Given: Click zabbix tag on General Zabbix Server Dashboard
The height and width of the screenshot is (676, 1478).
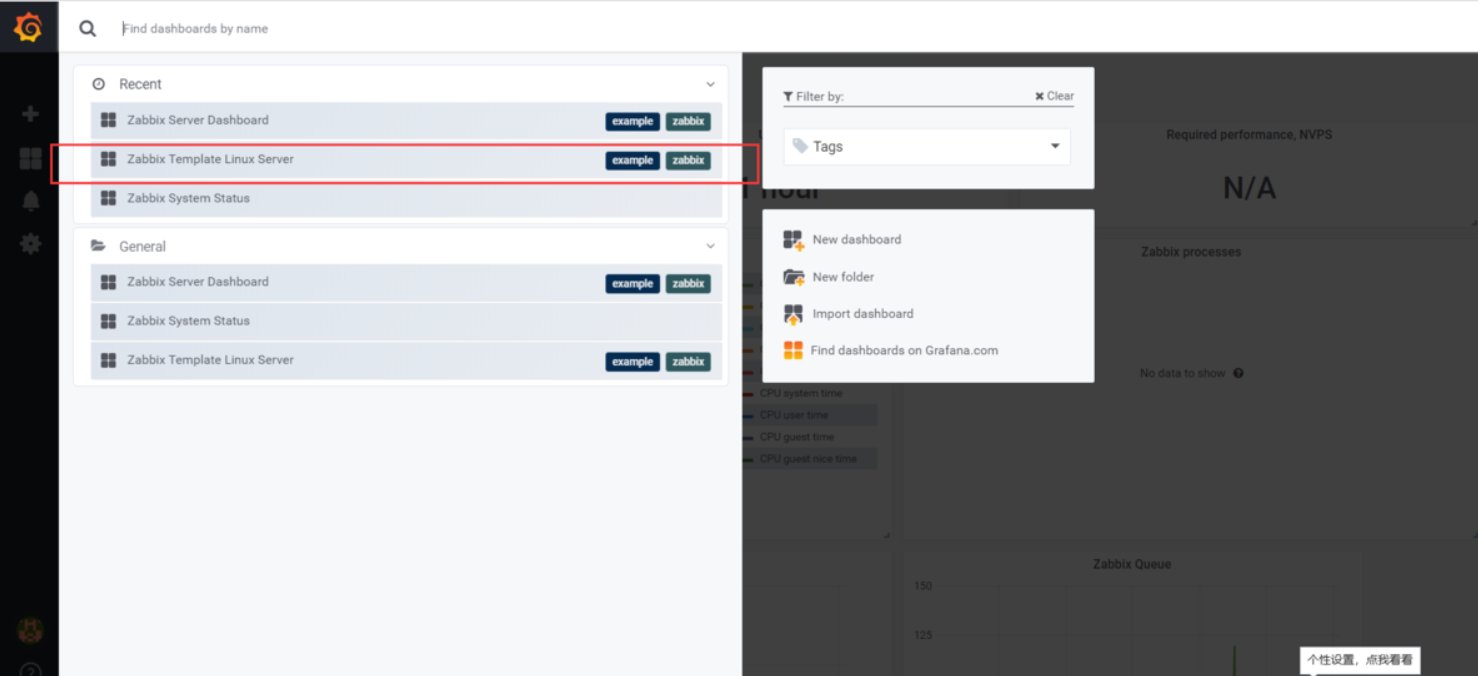Looking at the screenshot, I should pyautogui.click(x=688, y=284).
